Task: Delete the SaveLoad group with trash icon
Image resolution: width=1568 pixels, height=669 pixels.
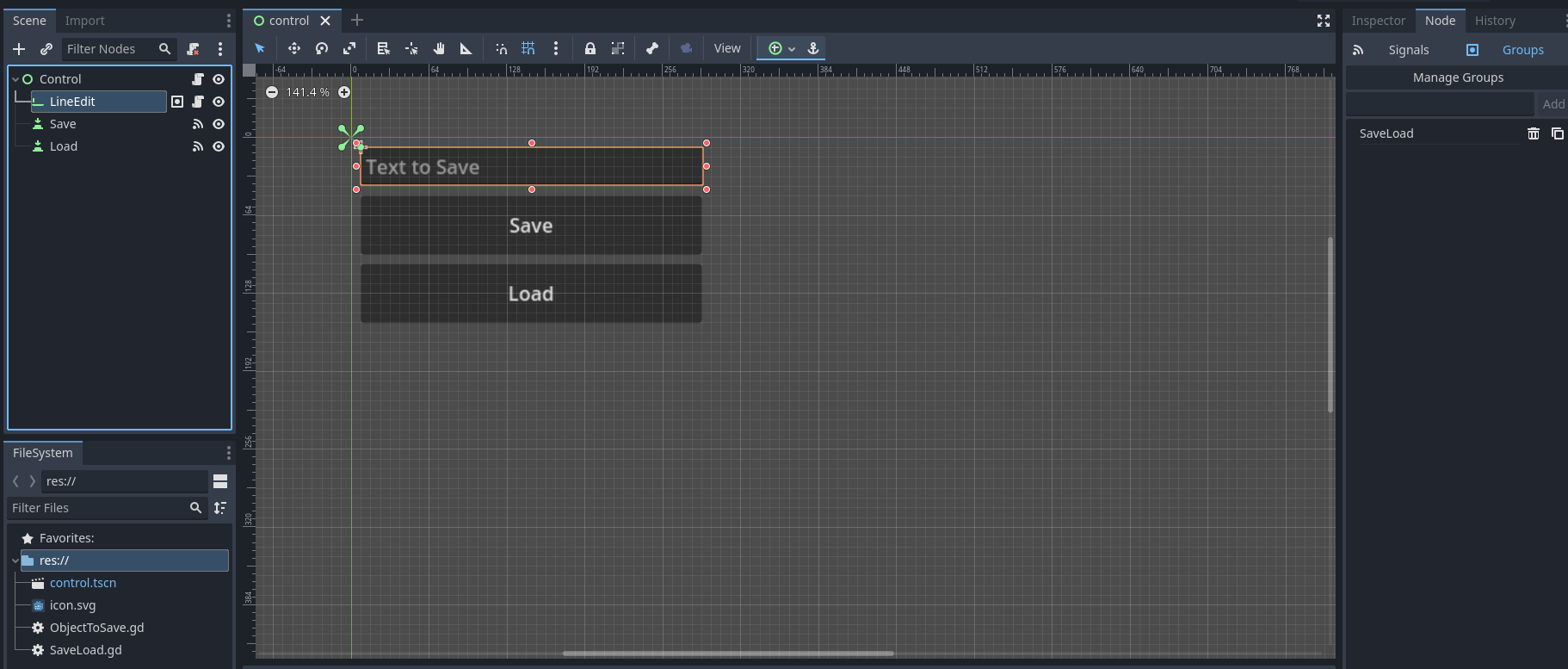Action: point(1534,133)
